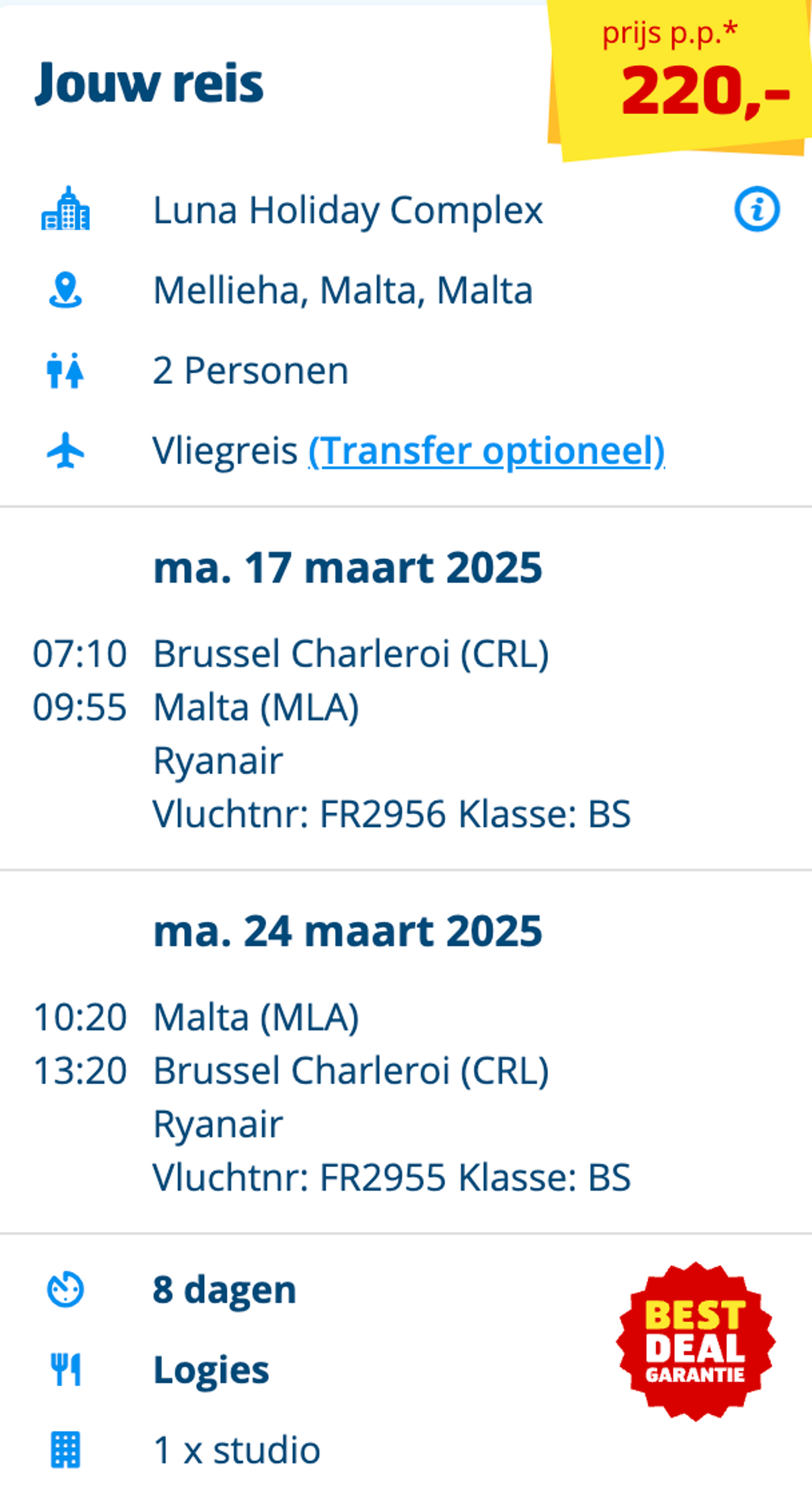Open the Luna Holiday Complex info icon
The height and width of the screenshot is (1502, 812).
pyautogui.click(x=757, y=209)
